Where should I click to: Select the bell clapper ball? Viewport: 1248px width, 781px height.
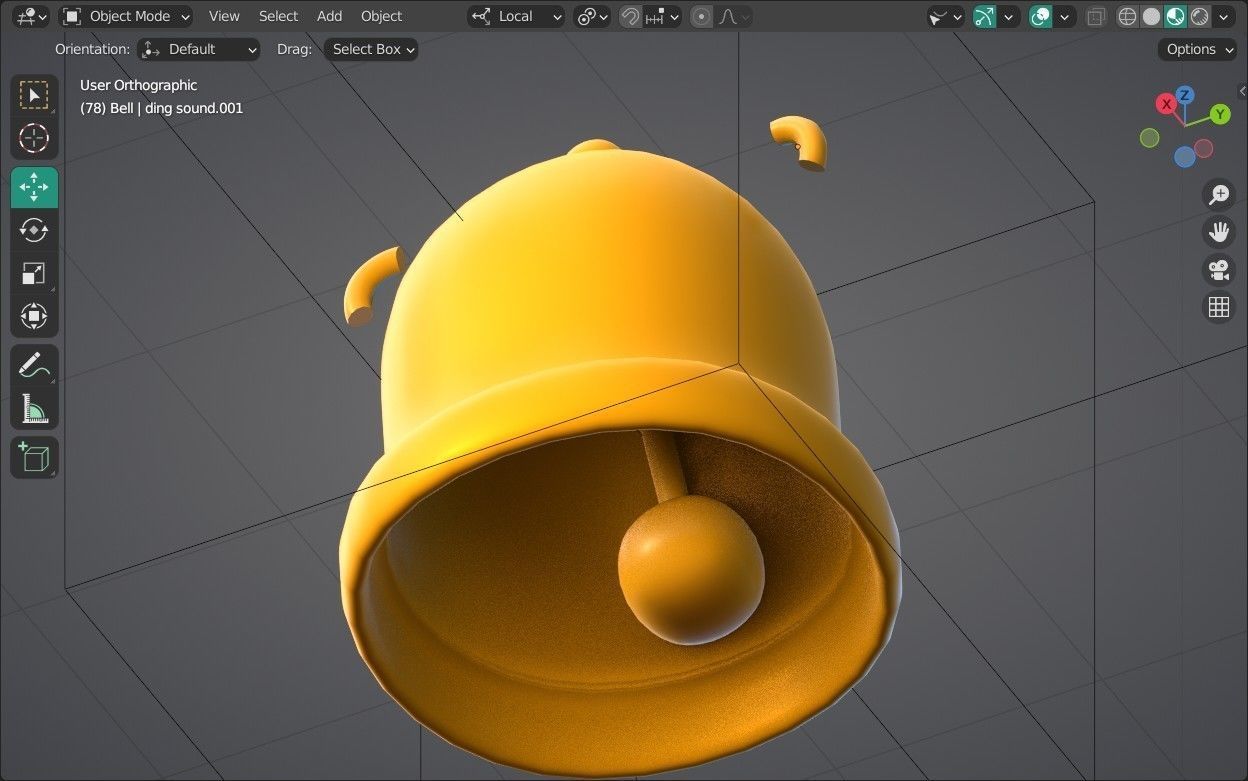pos(690,568)
